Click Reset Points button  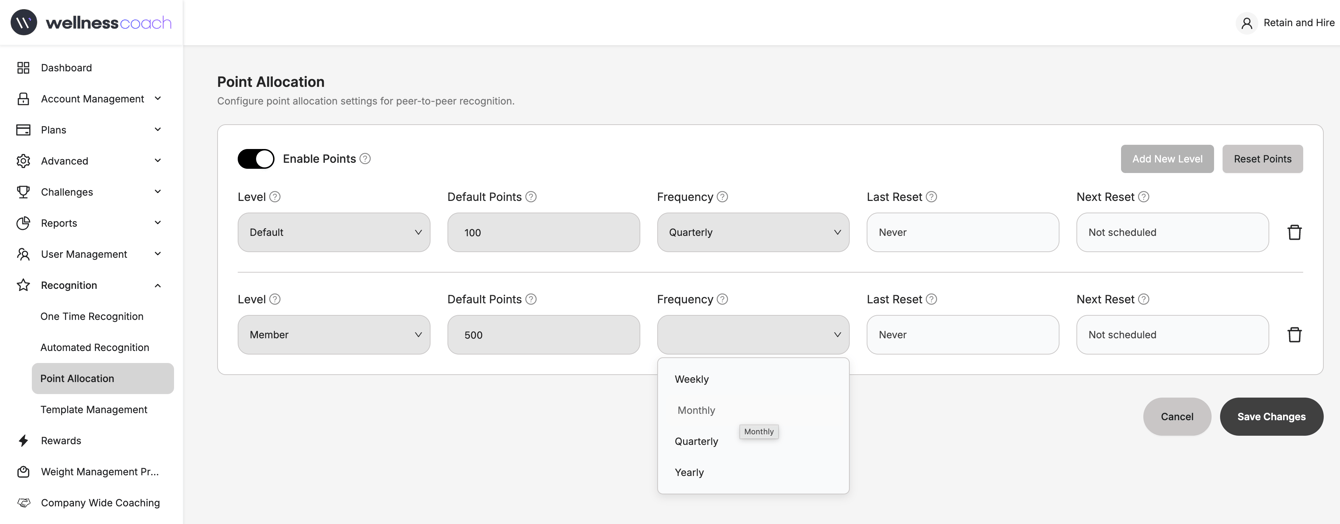[1262, 159]
